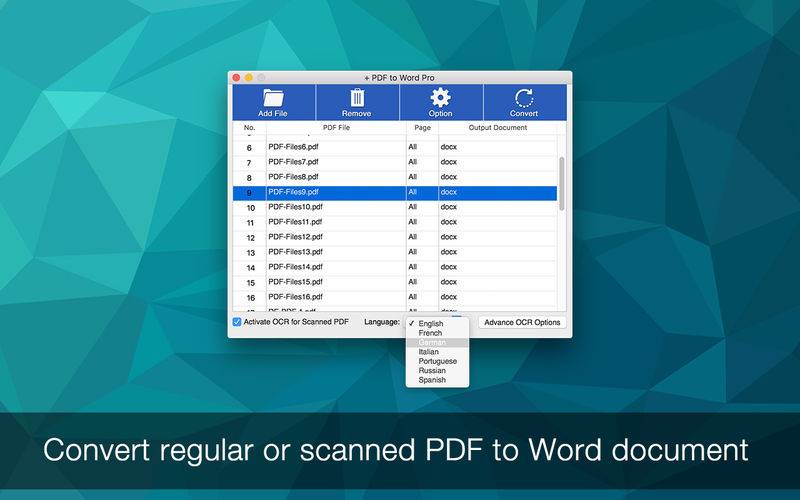Image resolution: width=800 pixels, height=500 pixels.
Task: Choose French from the language list
Action: pyautogui.click(x=430, y=333)
